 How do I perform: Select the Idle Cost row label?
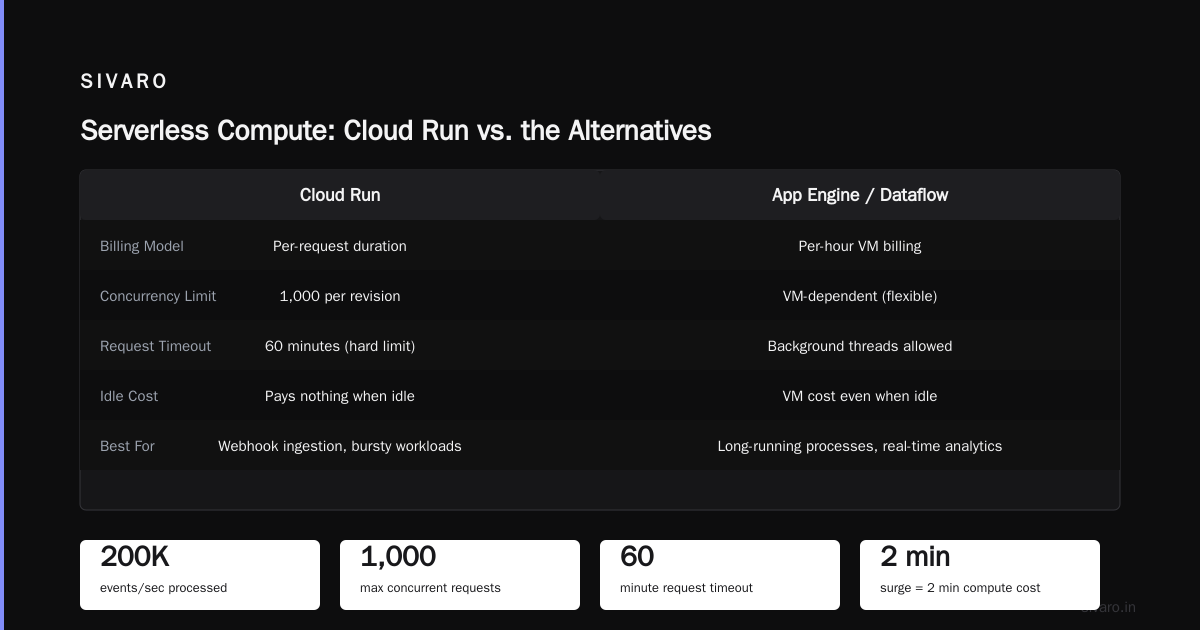[129, 396]
